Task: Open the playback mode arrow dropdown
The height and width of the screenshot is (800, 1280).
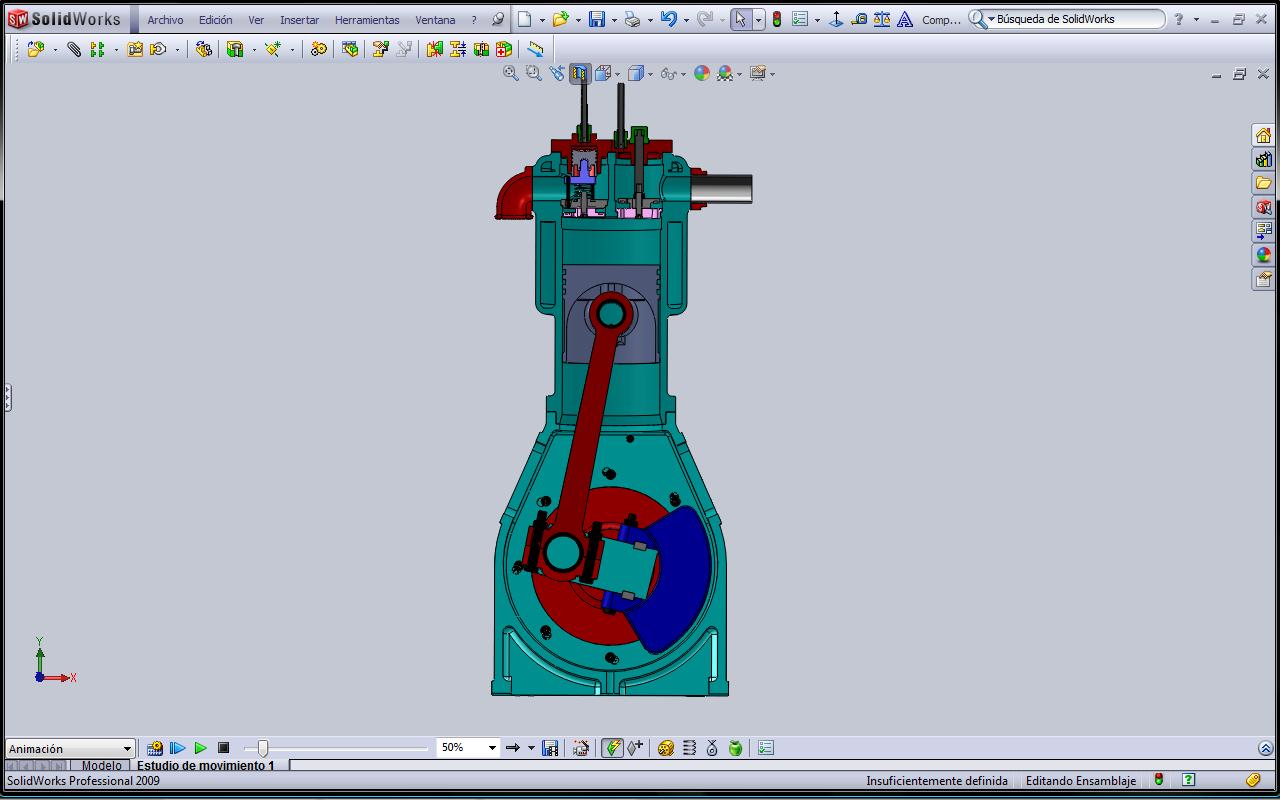Action: pyautogui.click(x=531, y=748)
